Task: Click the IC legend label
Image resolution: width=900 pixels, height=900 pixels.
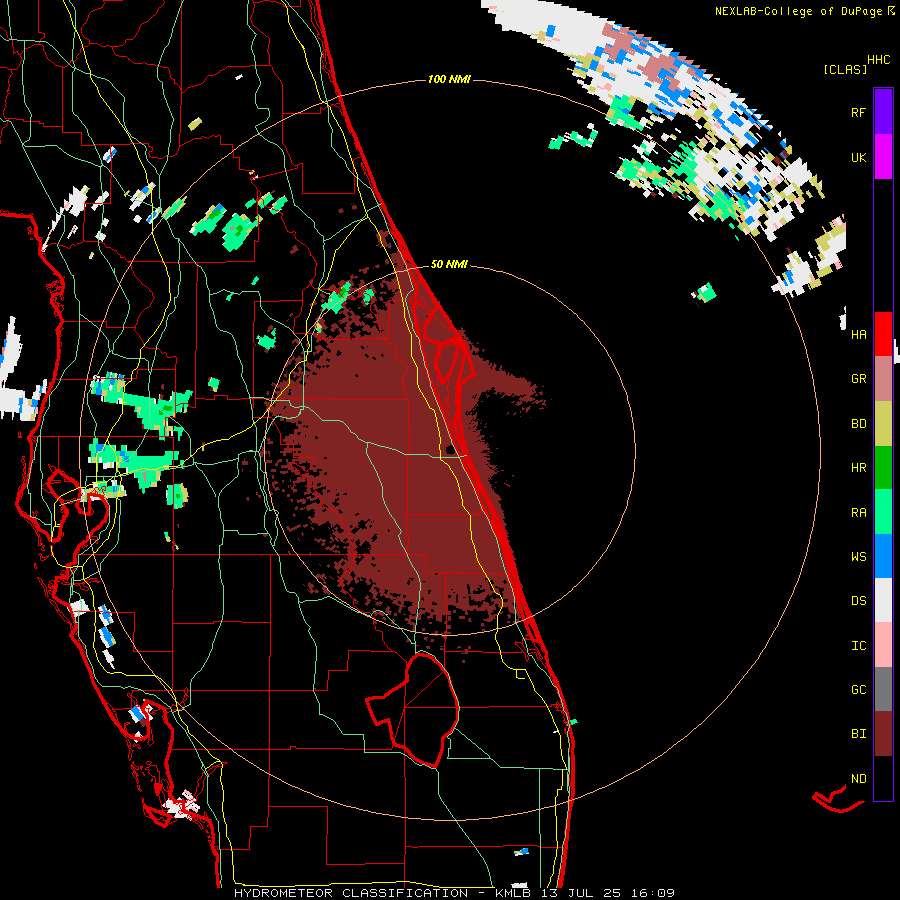Action: pyautogui.click(x=858, y=646)
